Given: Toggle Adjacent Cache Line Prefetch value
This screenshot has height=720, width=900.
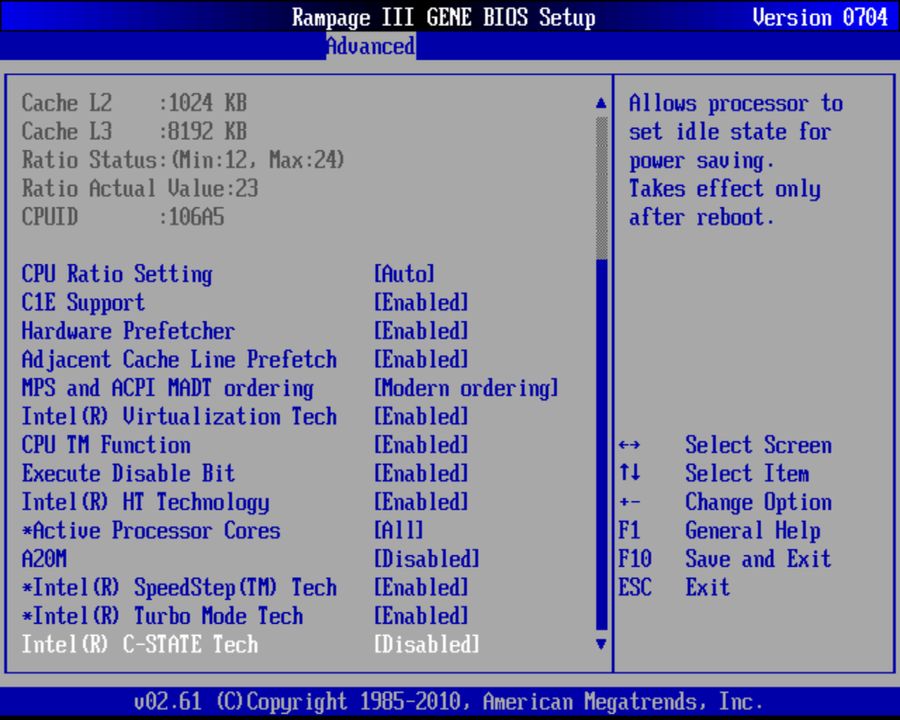Looking at the screenshot, I should click(x=421, y=359).
